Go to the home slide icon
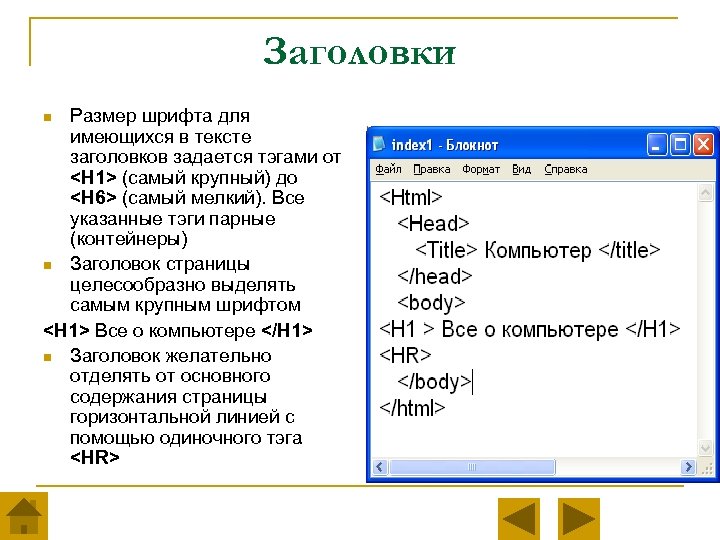This screenshot has height=540, width=720. pyautogui.click(x=23, y=516)
